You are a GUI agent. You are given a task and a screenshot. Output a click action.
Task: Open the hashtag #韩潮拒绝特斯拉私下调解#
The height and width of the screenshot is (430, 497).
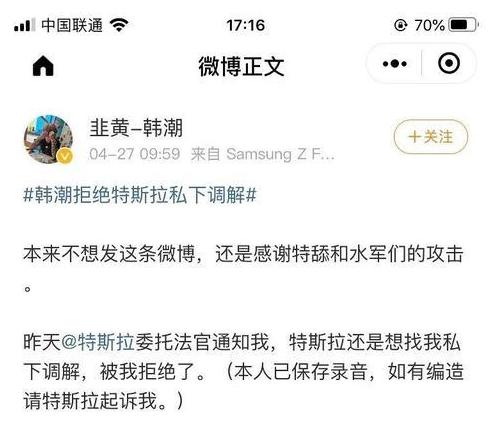(140, 195)
